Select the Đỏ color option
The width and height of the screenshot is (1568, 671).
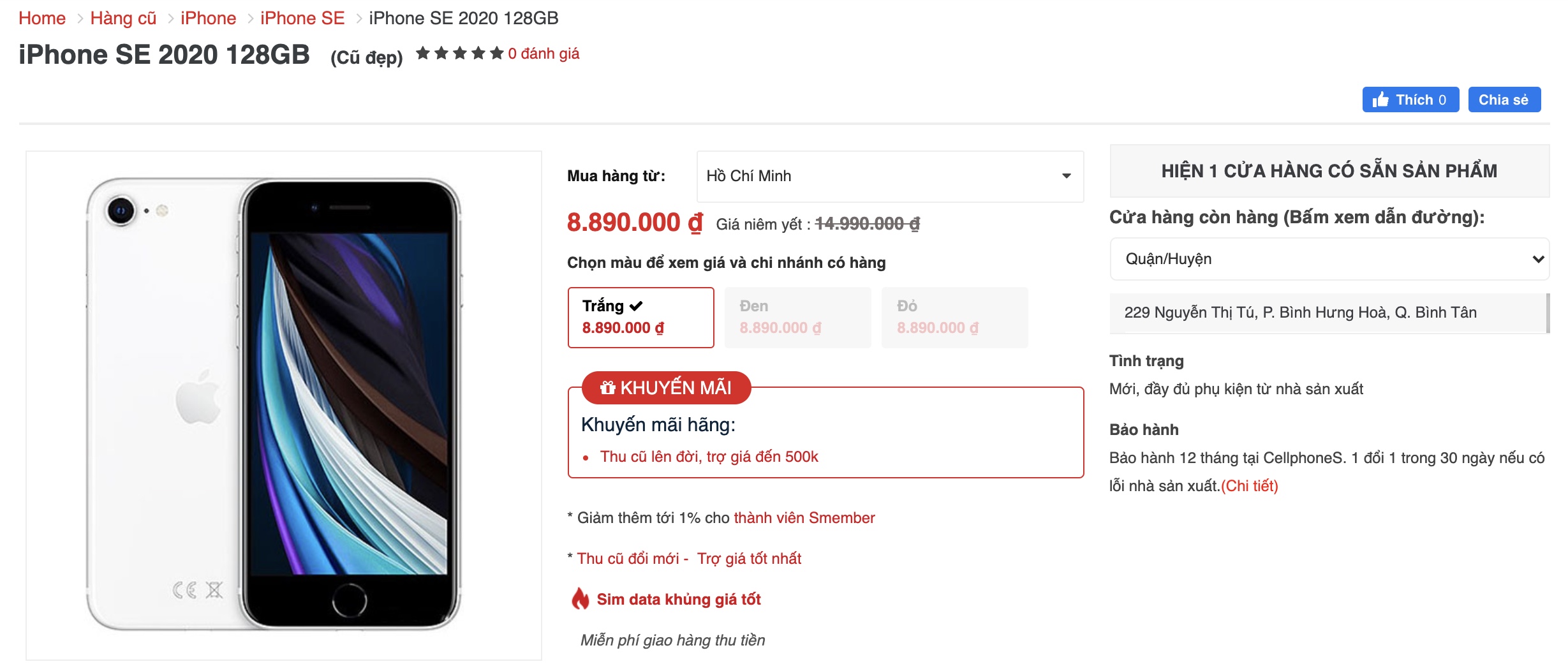point(954,317)
